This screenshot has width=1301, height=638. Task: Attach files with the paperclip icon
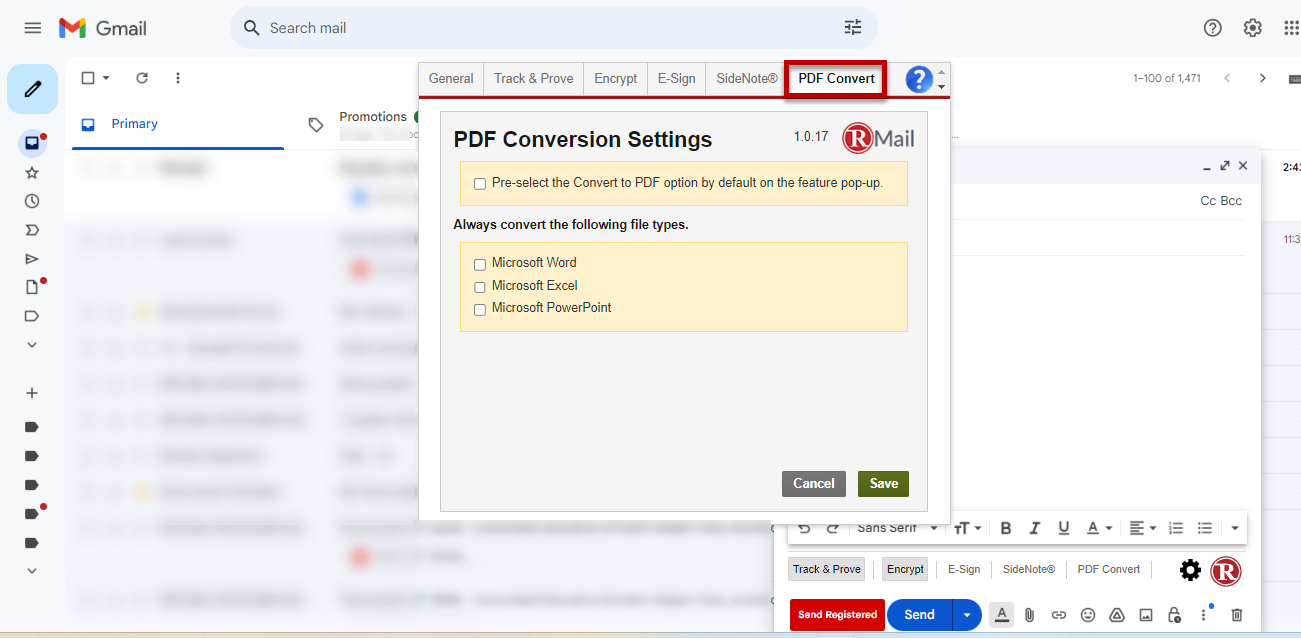click(x=1029, y=615)
